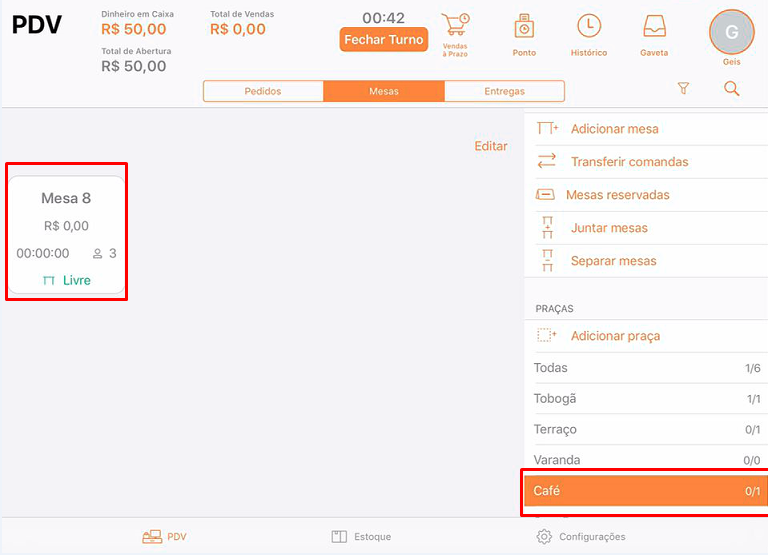Open the Gaveta drawer icon
Viewport: 768px width, 555px height.
pos(654,26)
